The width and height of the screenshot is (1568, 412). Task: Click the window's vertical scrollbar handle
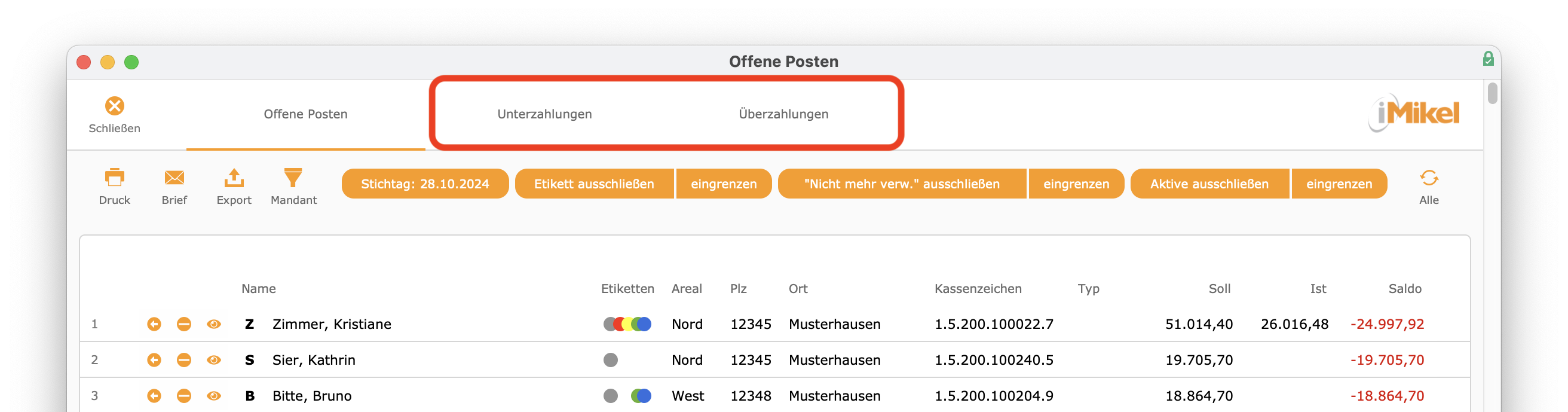pyautogui.click(x=1492, y=94)
